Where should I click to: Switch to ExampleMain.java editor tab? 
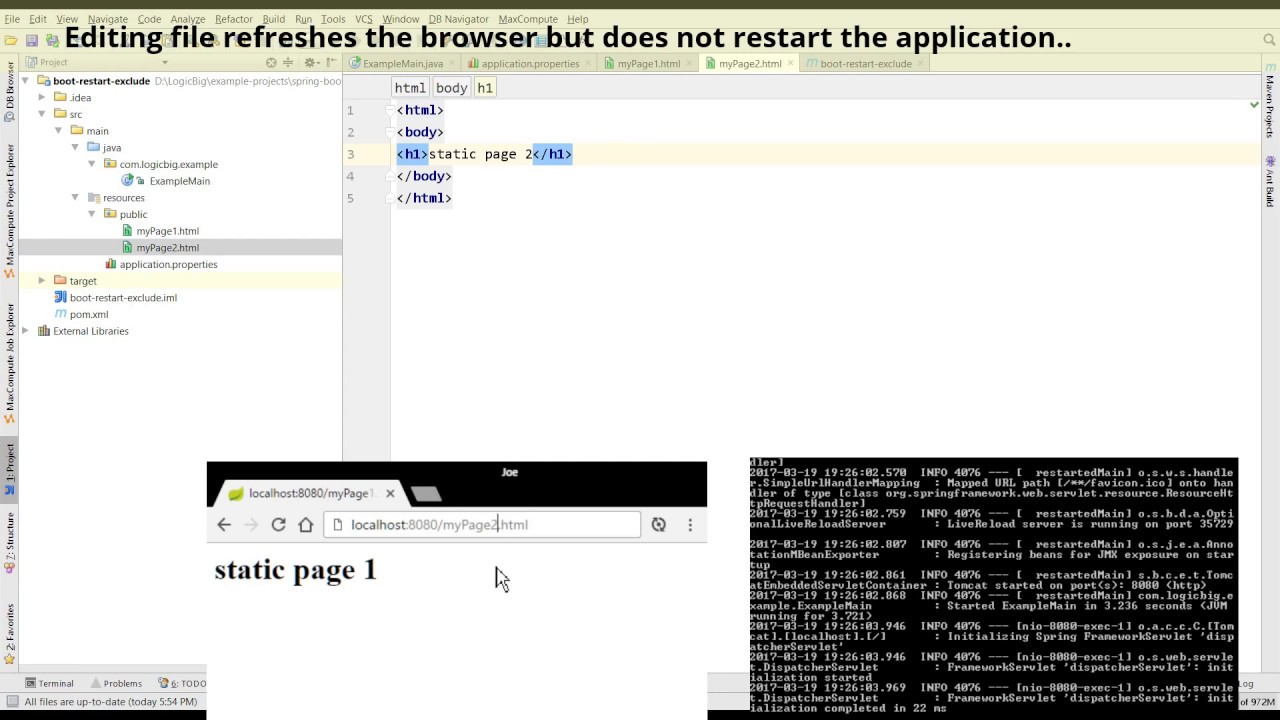coord(403,64)
